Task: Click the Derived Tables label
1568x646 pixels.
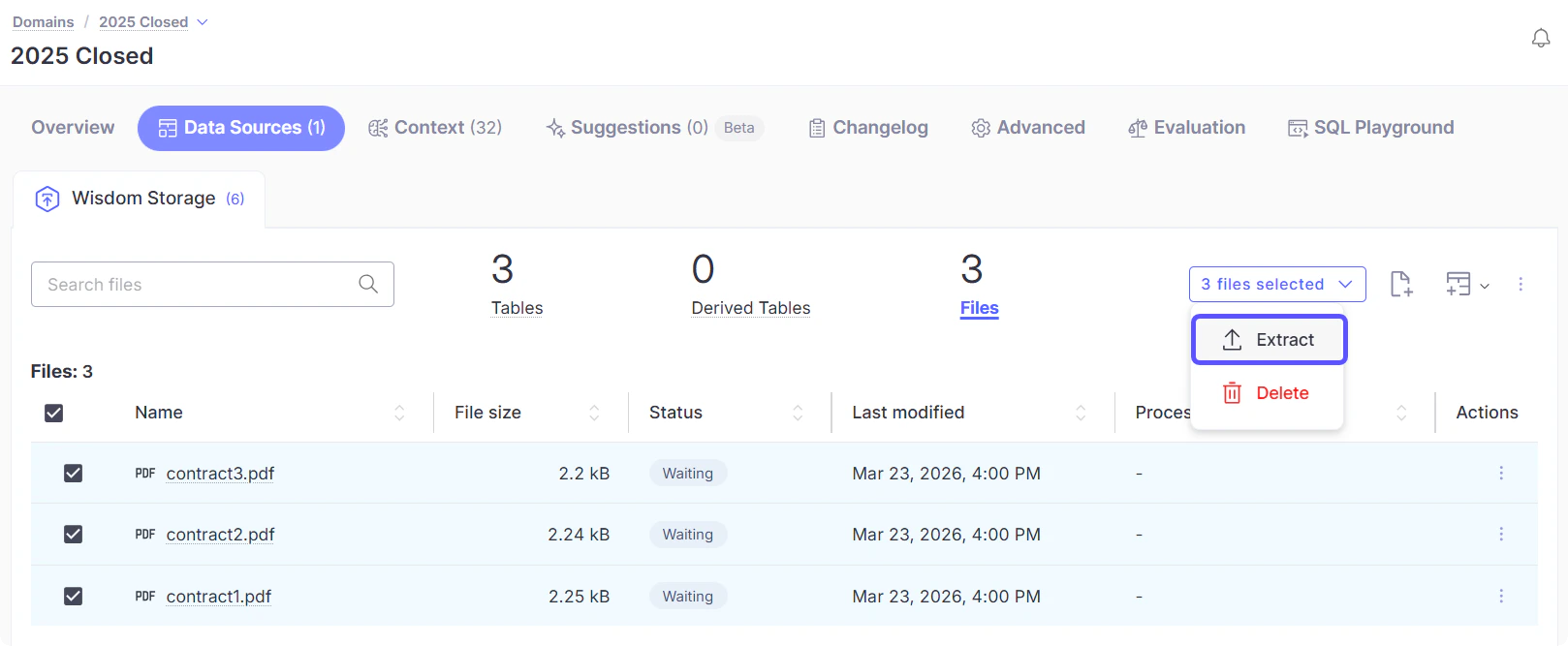Action: 751,308
